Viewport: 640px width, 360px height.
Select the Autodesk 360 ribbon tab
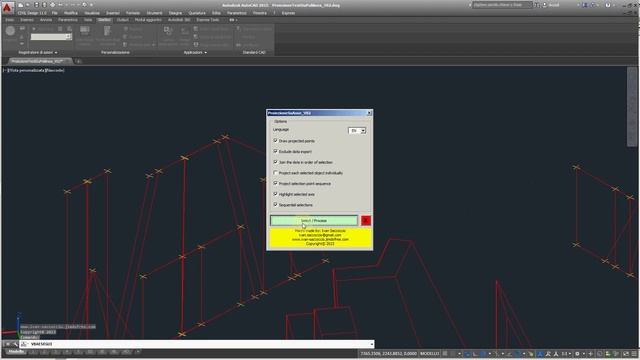[179, 20]
